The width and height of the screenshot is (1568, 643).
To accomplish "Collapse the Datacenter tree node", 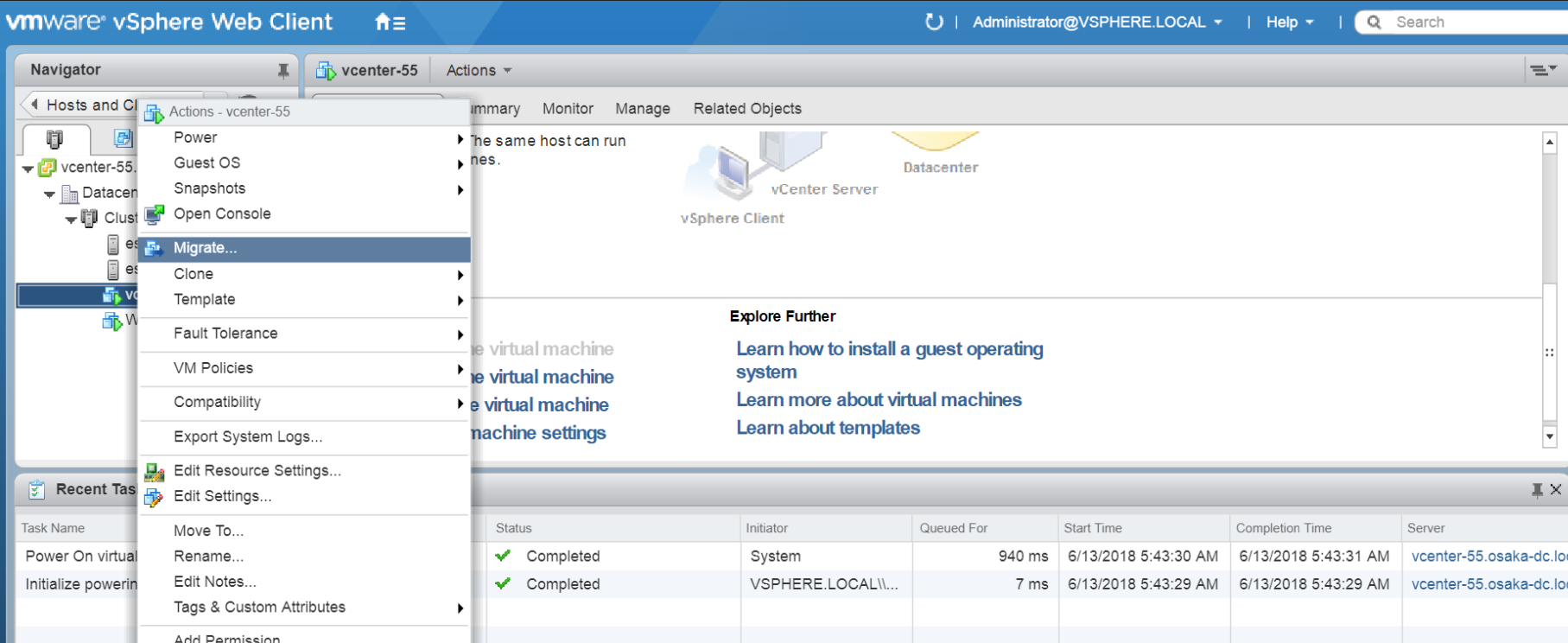I will pos(50,194).
